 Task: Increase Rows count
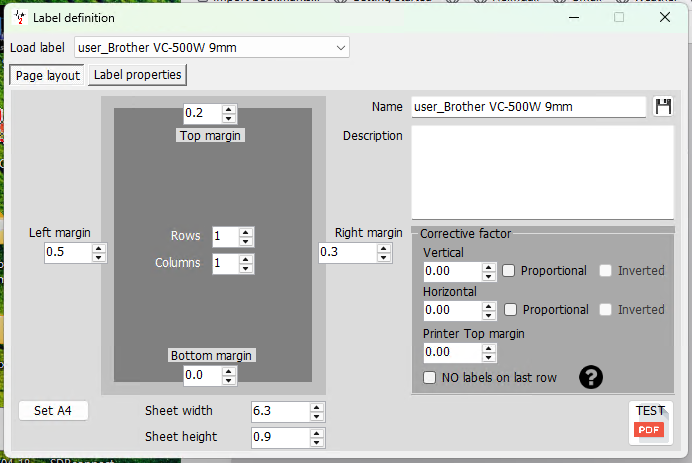point(246,232)
